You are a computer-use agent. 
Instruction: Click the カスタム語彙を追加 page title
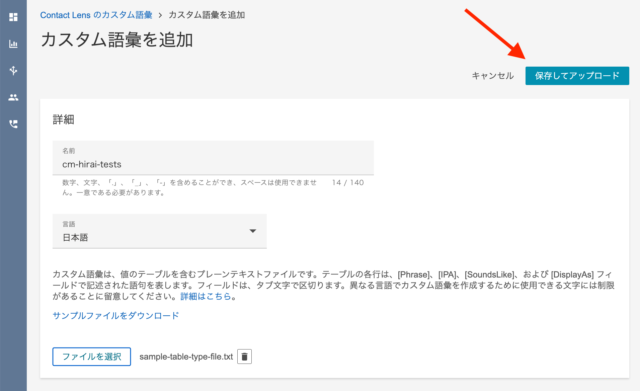[x=116, y=40]
